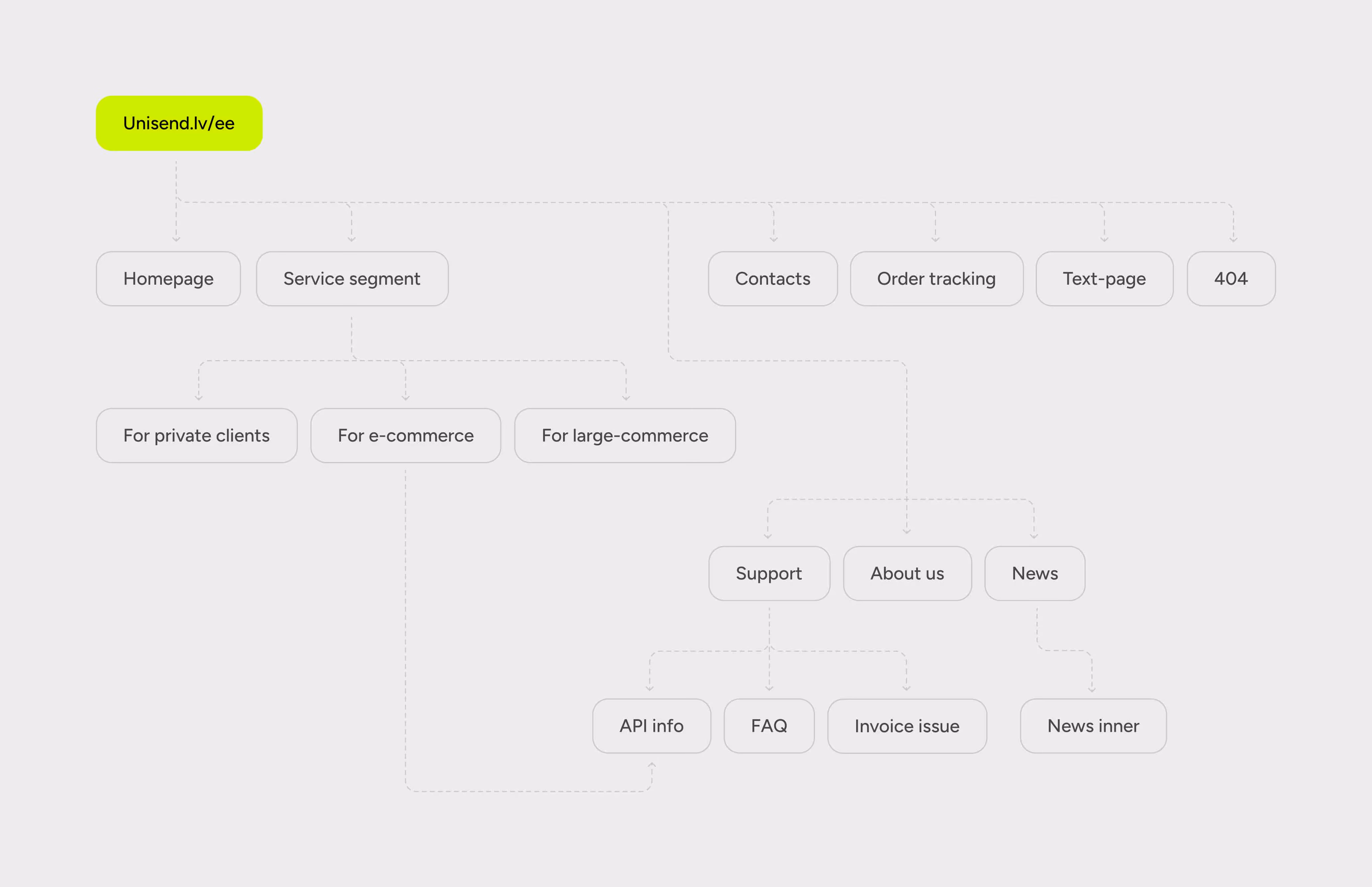Click the green Unisend.lv/ee root node

click(179, 123)
